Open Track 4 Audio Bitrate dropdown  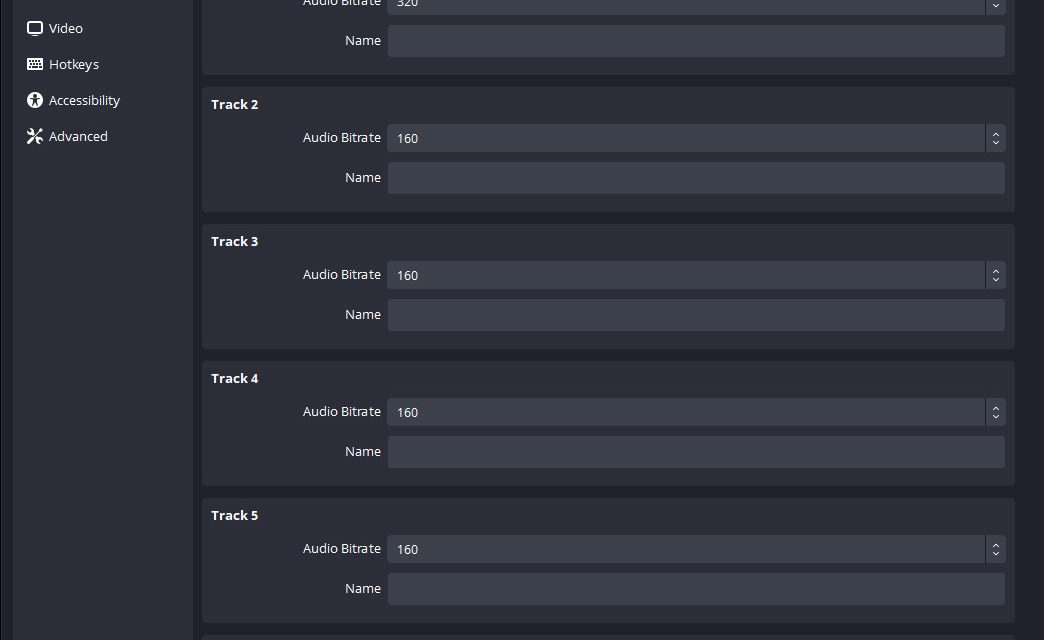[686, 412]
